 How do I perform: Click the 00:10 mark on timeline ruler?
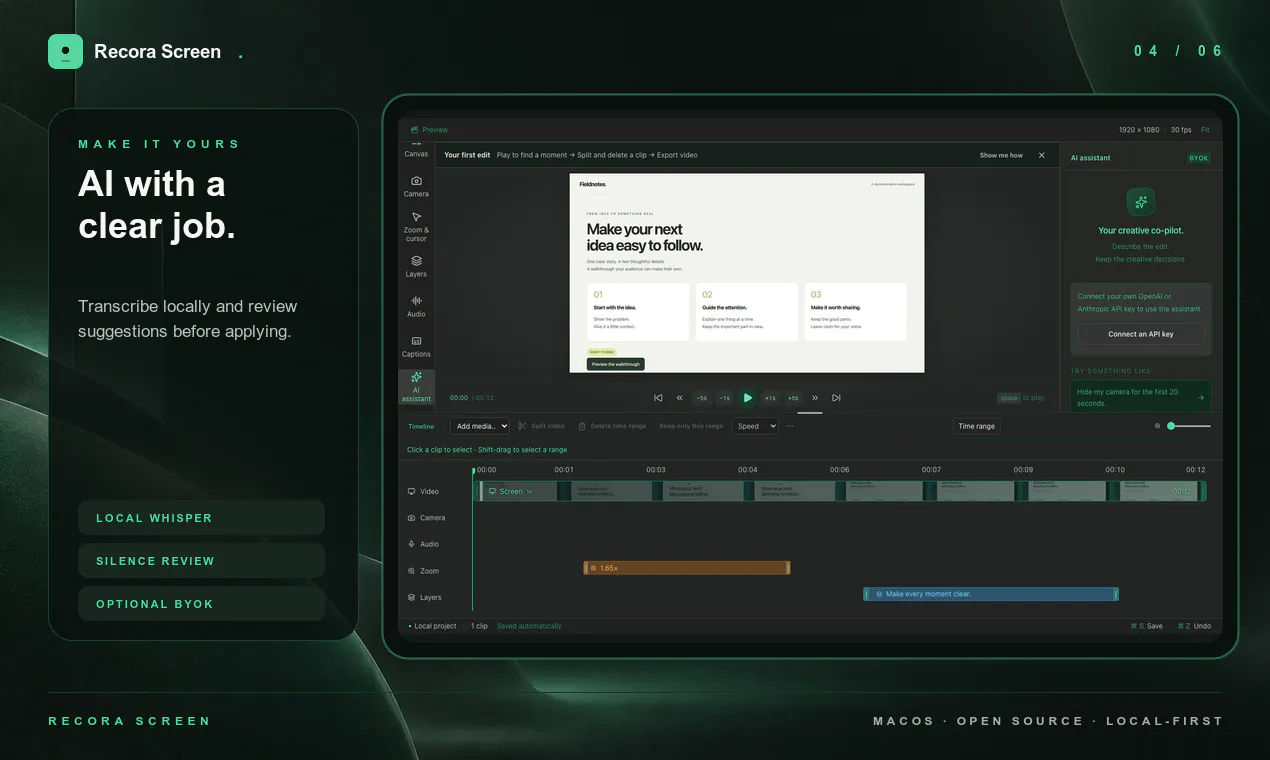(1115, 469)
